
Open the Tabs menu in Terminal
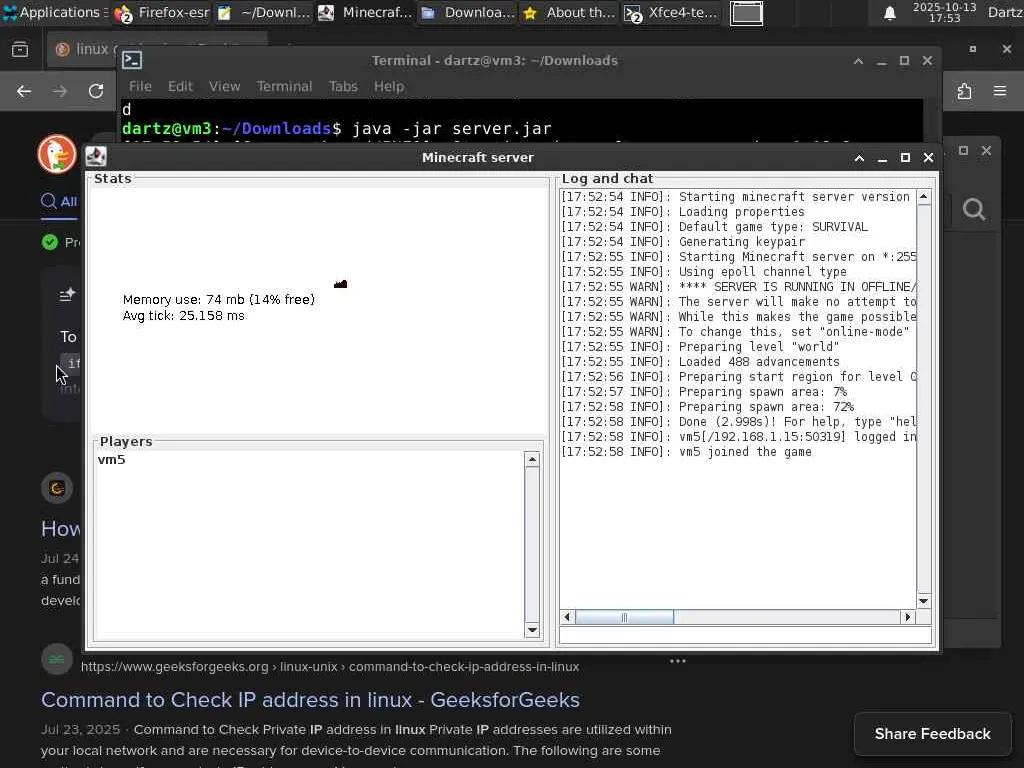[343, 86]
